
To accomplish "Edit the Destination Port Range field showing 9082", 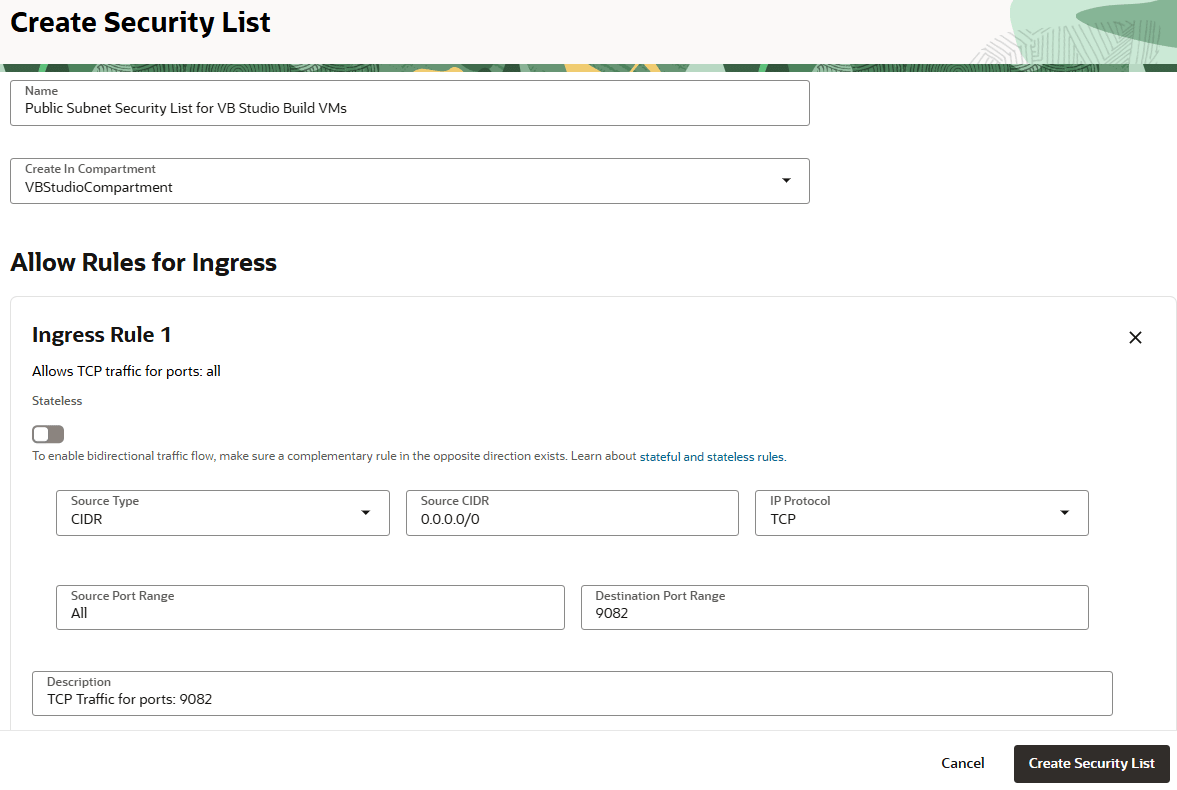I will click(834, 608).
